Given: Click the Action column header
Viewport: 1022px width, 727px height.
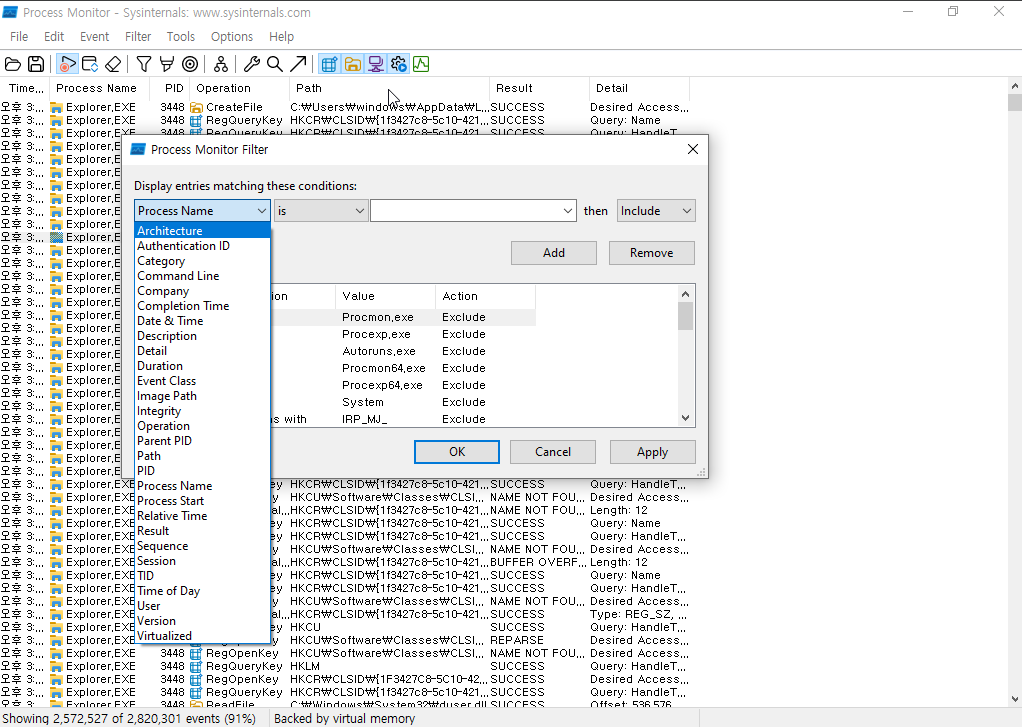Looking at the screenshot, I should 485,296.
